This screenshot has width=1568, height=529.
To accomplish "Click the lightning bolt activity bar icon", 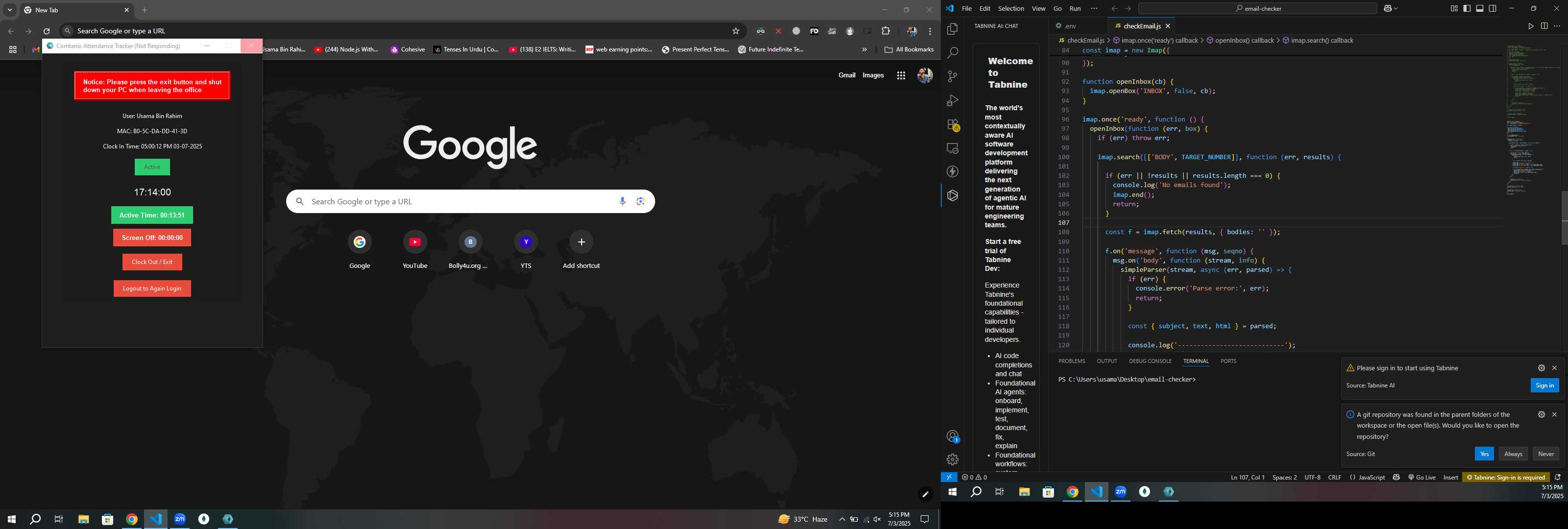I will pos(953,171).
